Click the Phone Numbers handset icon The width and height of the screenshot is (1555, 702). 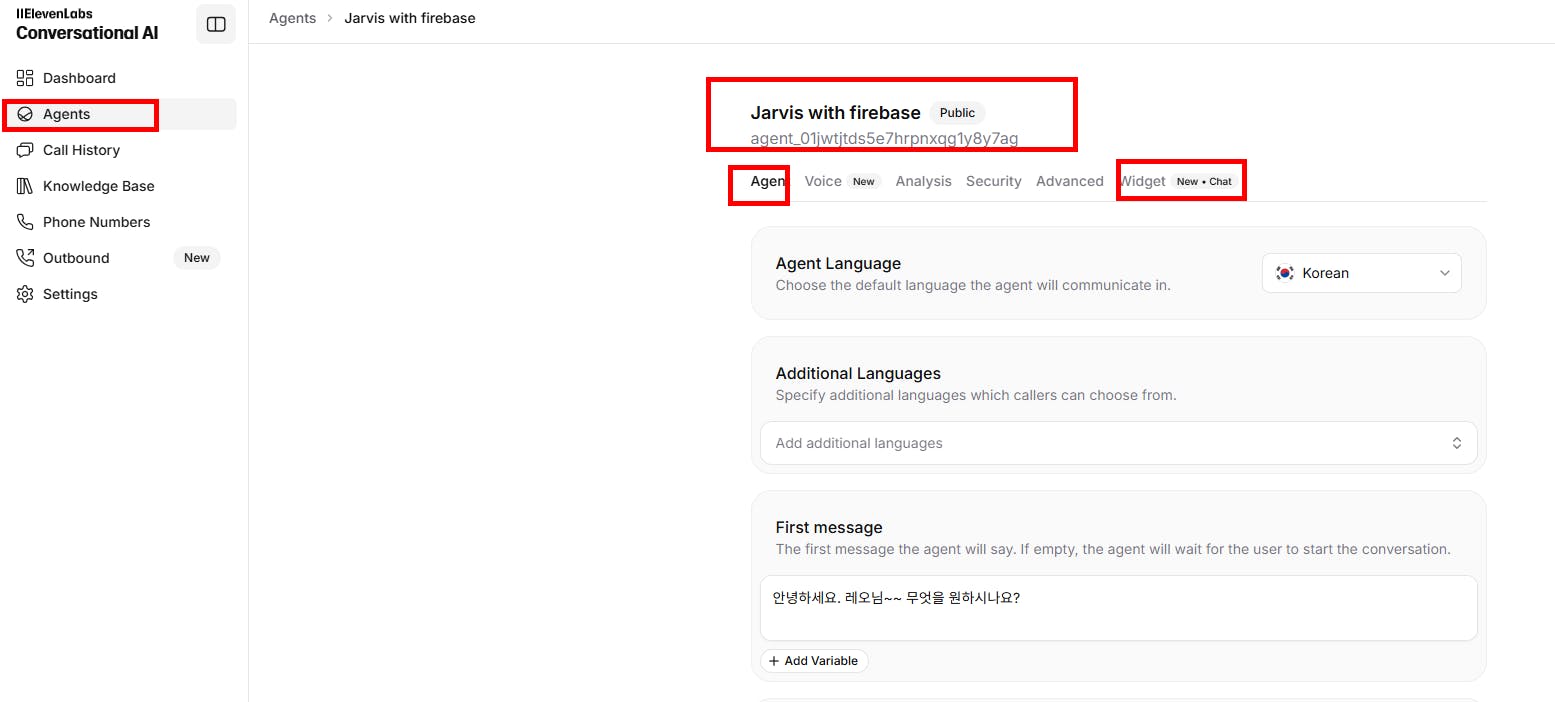pyautogui.click(x=25, y=222)
